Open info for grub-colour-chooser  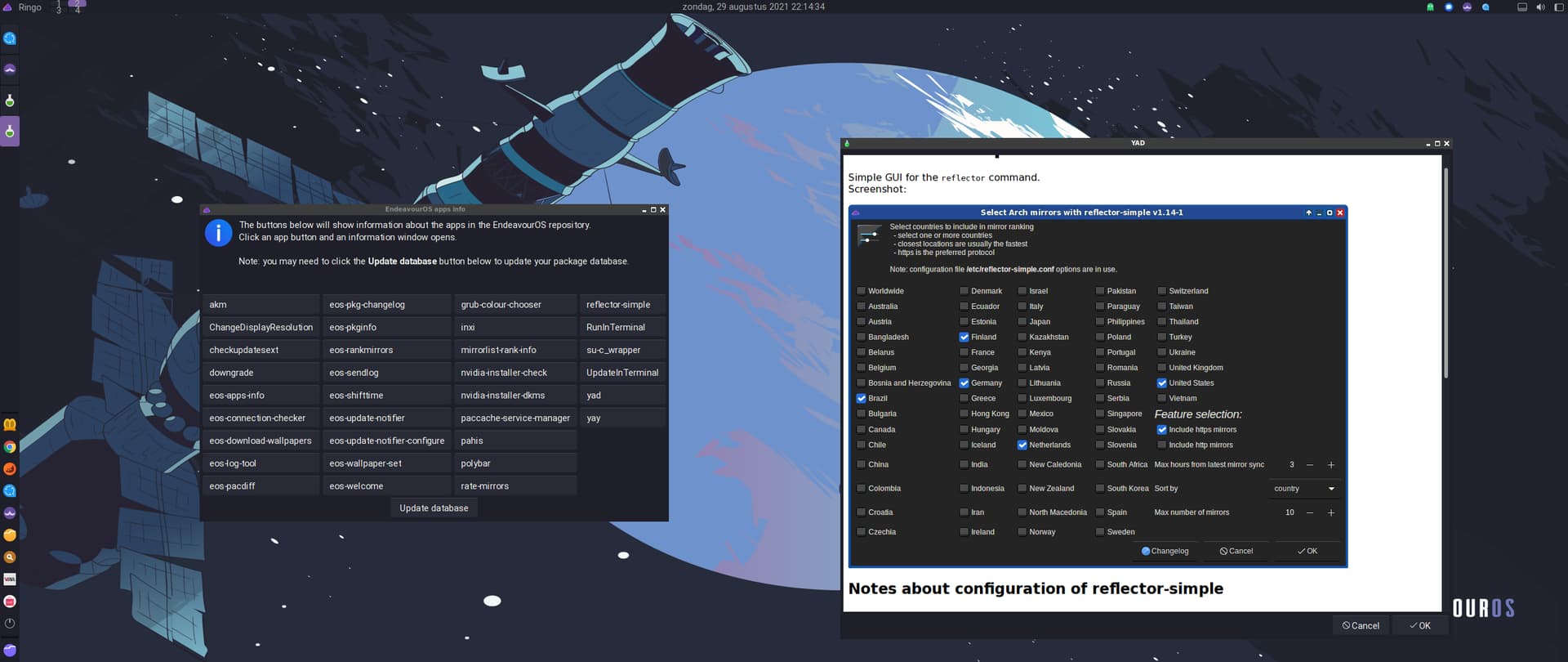[515, 305]
